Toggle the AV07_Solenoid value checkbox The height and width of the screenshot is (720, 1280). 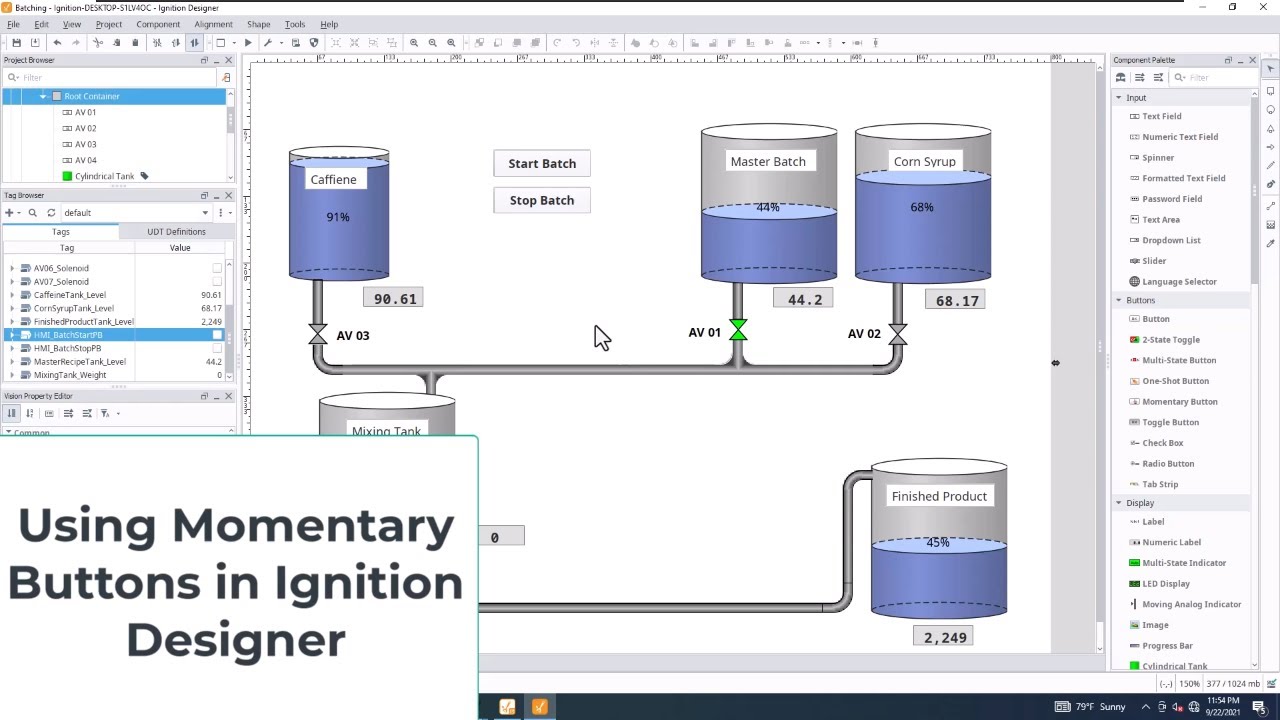pyautogui.click(x=217, y=281)
